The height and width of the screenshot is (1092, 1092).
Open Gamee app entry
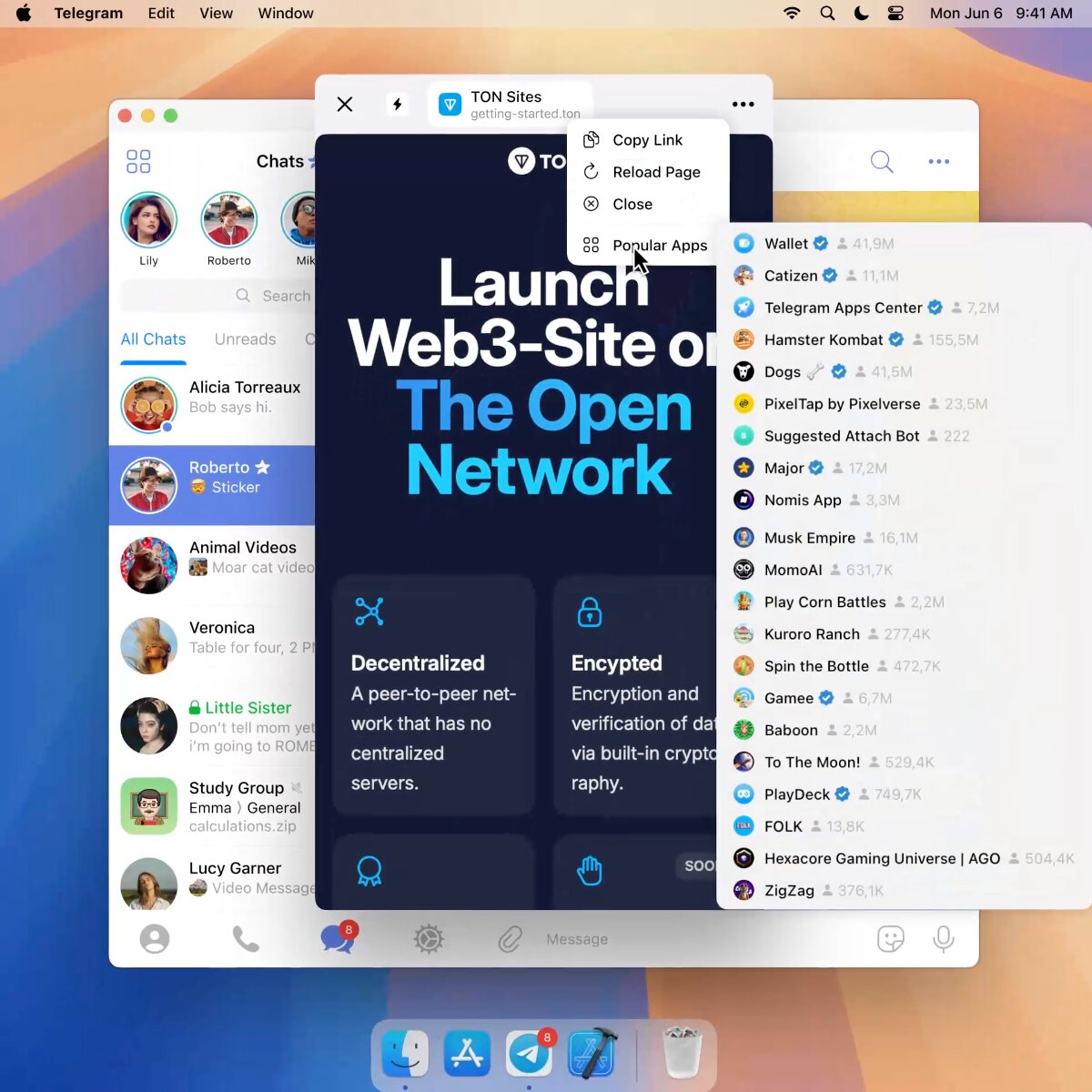coord(903,698)
